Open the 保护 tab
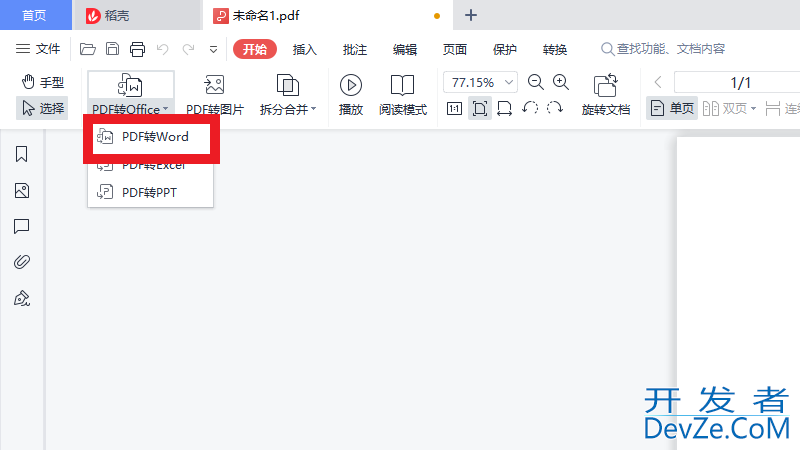Screen dimensions: 800x450 [x=505, y=49]
